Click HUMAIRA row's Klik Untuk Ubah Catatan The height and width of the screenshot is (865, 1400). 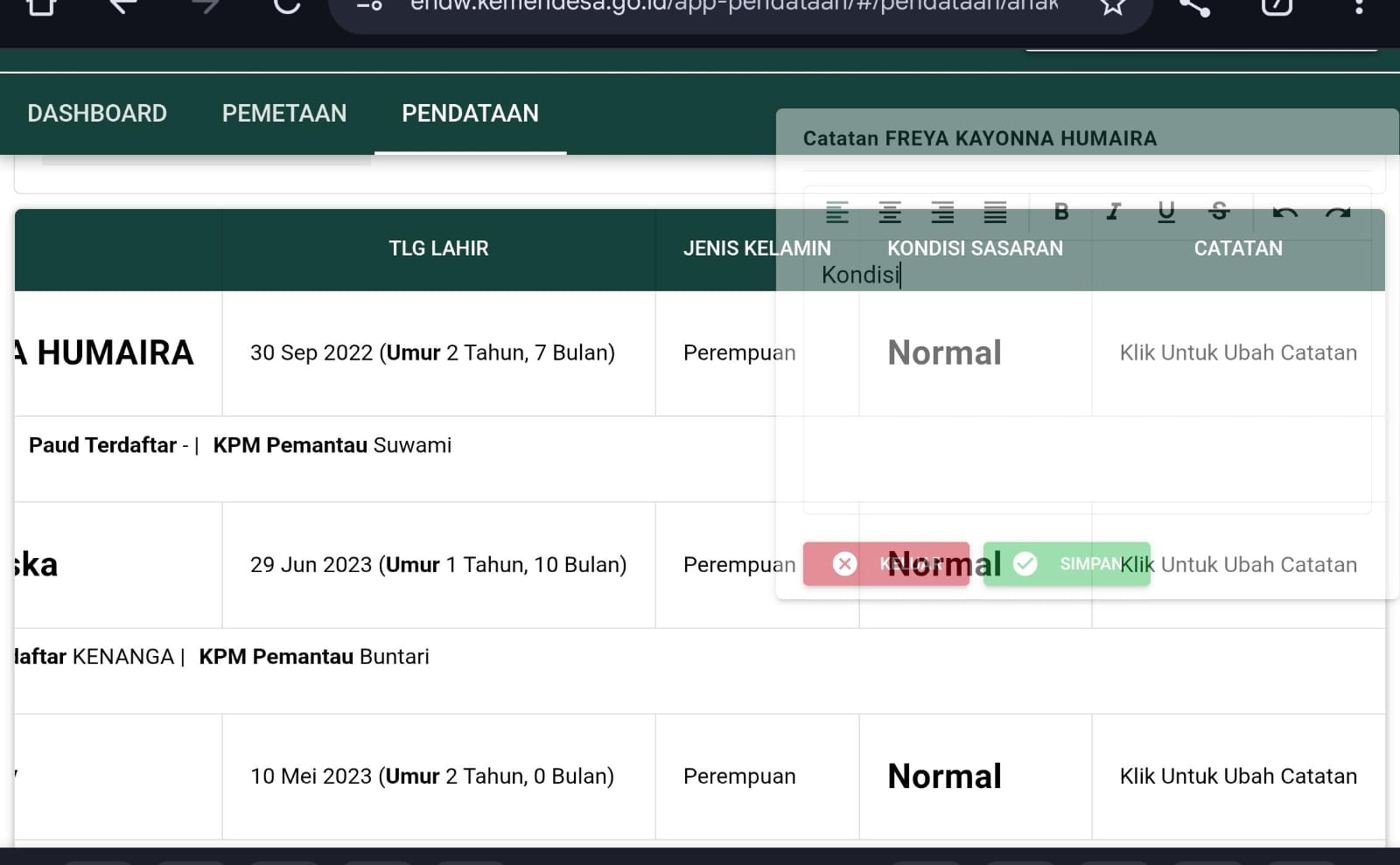[1238, 352]
